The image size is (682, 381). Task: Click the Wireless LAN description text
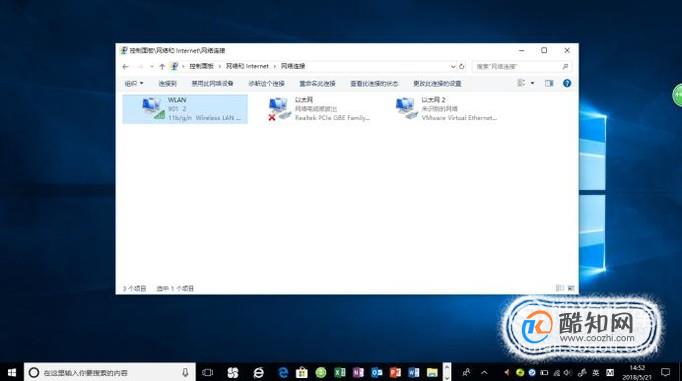(204, 118)
